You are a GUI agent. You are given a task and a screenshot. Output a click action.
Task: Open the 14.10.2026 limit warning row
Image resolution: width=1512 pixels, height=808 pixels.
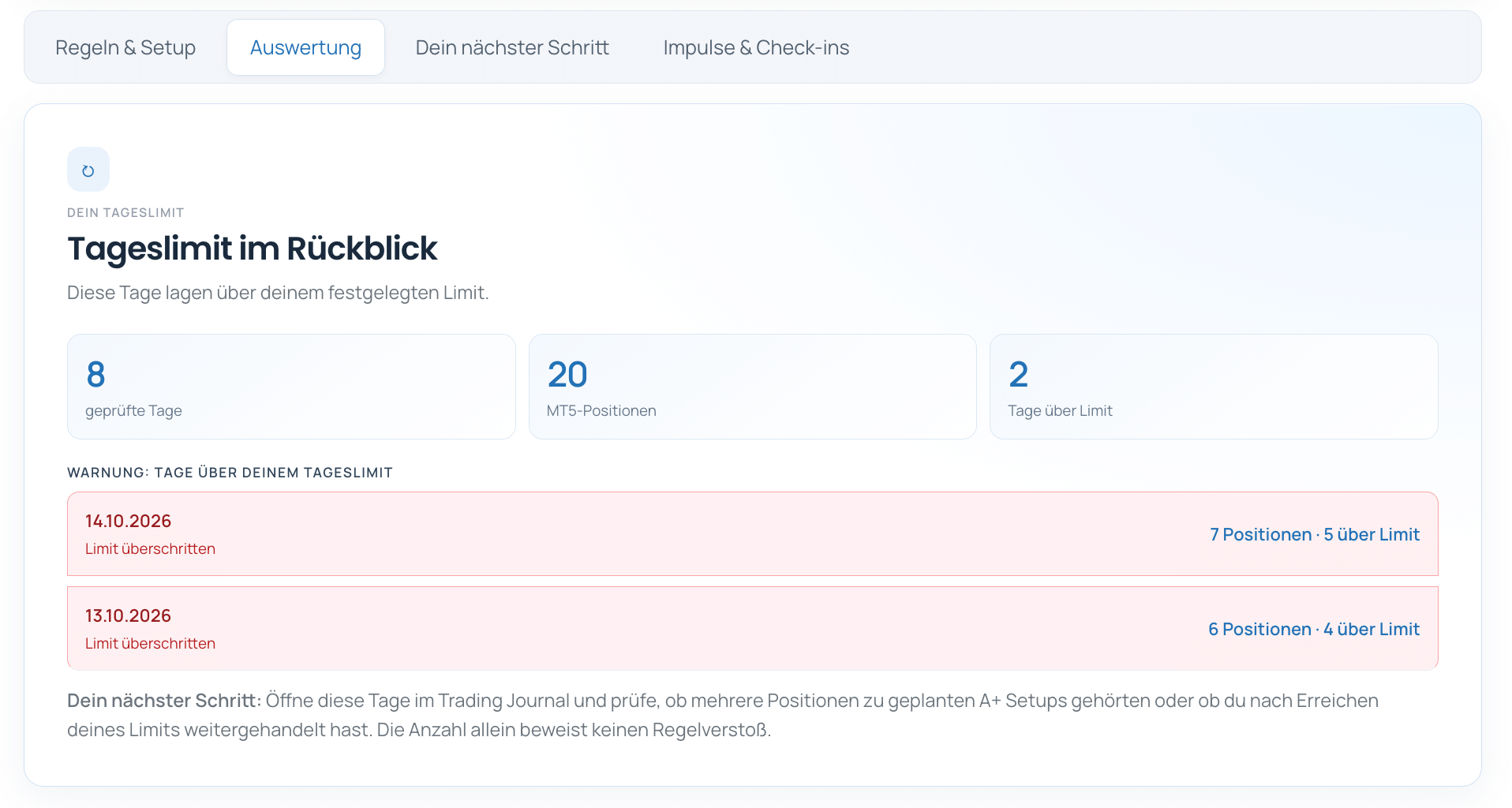pyautogui.click(x=753, y=534)
